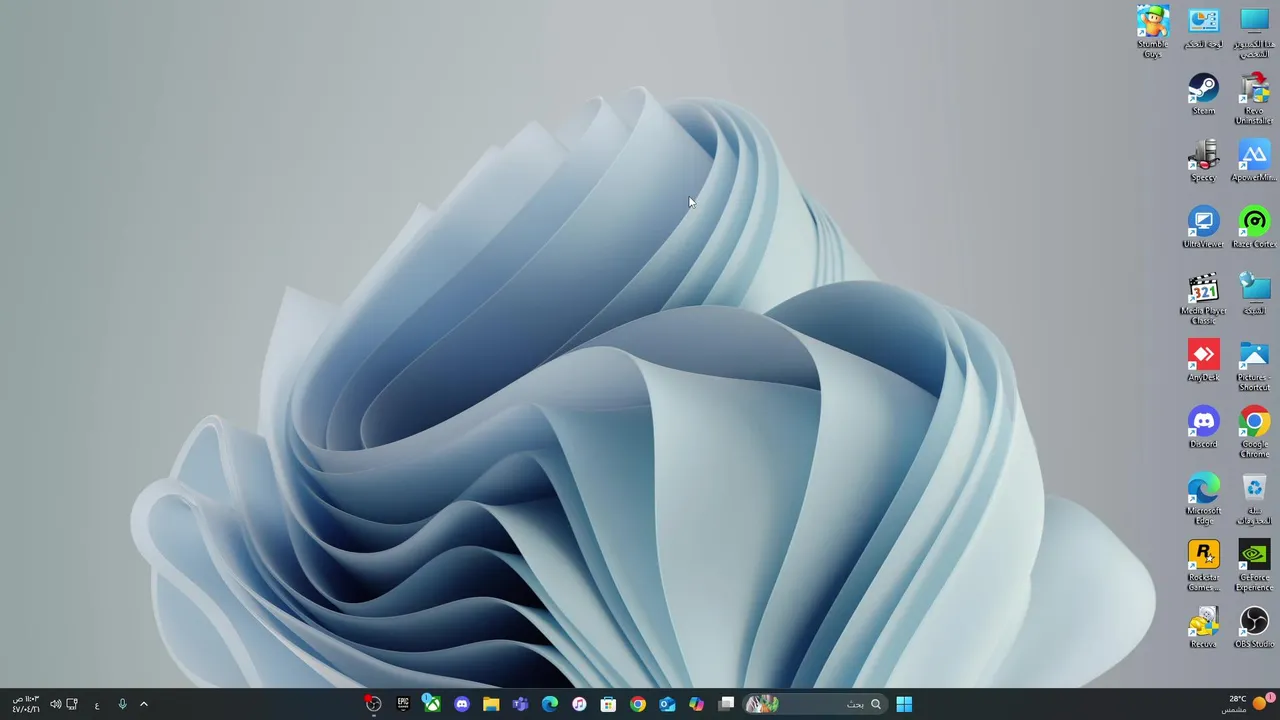Screen dimensions: 1280x720
Task: Open the volume control tray icon
Action: click(56, 704)
